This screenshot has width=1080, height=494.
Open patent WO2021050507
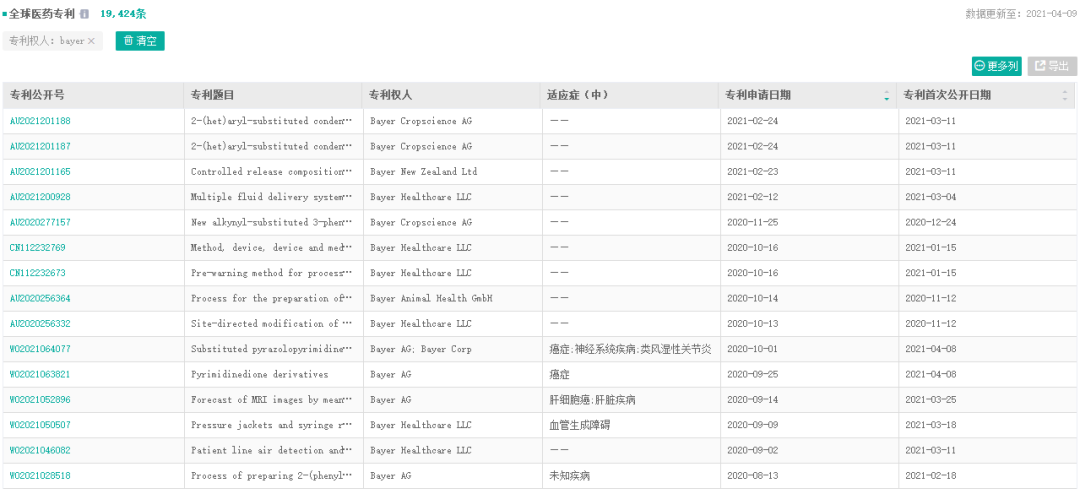(40, 425)
